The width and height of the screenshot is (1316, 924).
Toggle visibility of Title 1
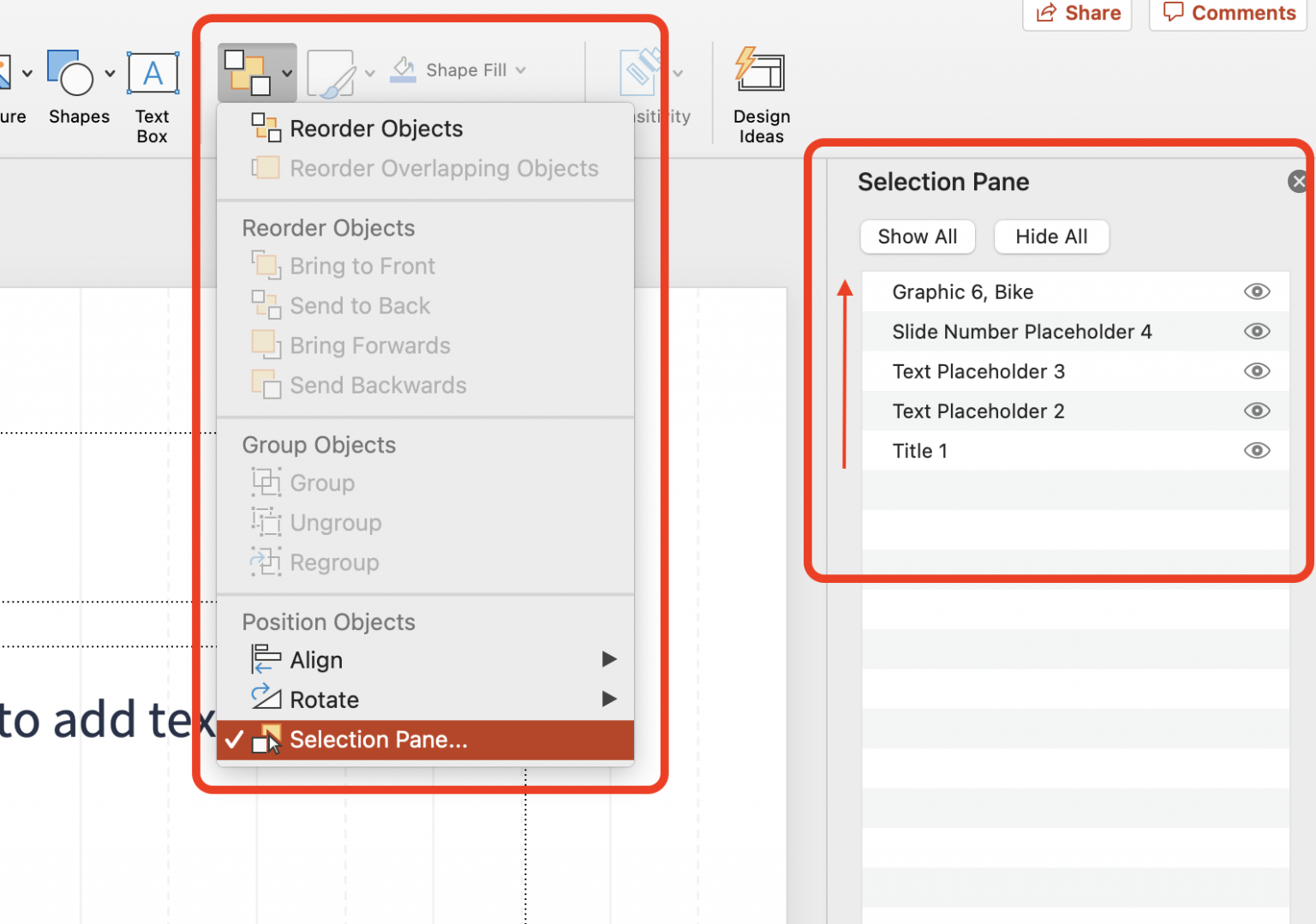pyautogui.click(x=1256, y=450)
